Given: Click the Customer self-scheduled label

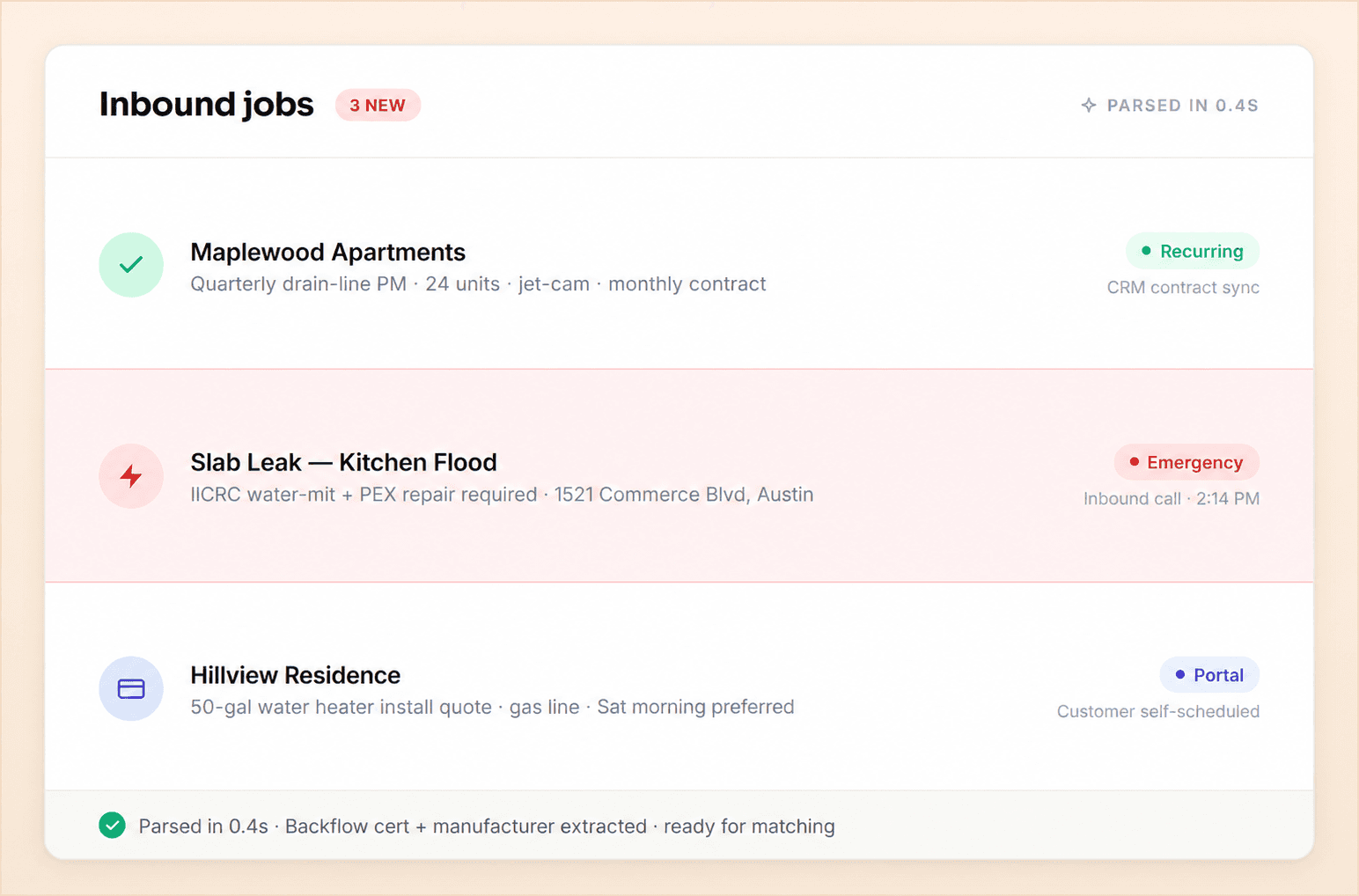Looking at the screenshot, I should (x=1158, y=711).
